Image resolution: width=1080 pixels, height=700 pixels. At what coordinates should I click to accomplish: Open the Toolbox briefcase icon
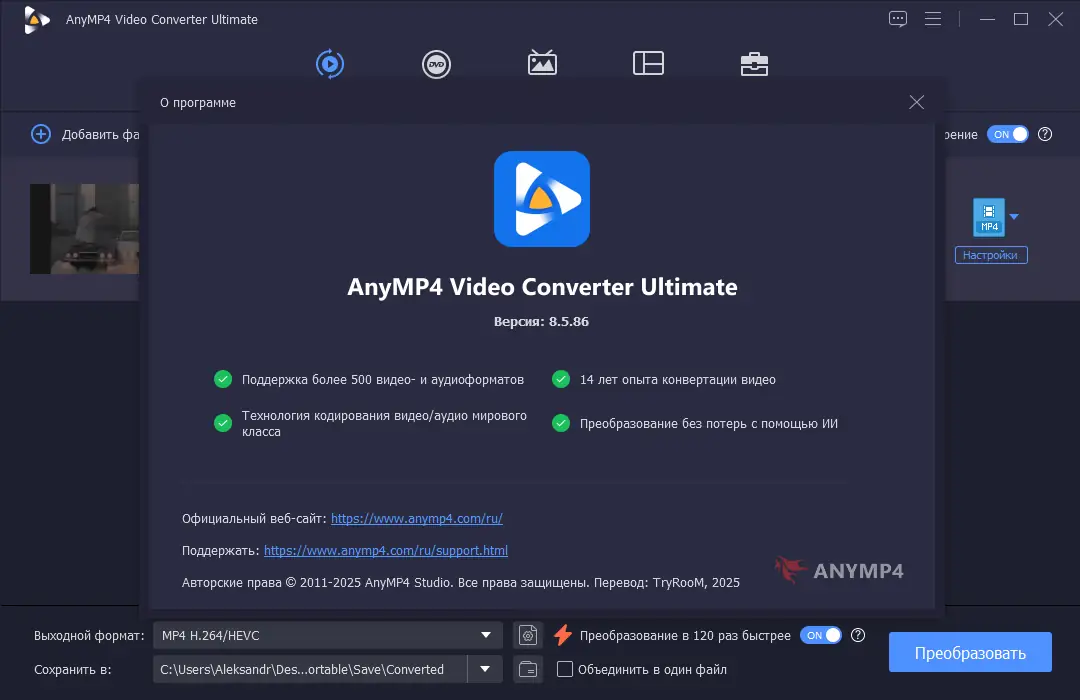pyautogui.click(x=754, y=64)
